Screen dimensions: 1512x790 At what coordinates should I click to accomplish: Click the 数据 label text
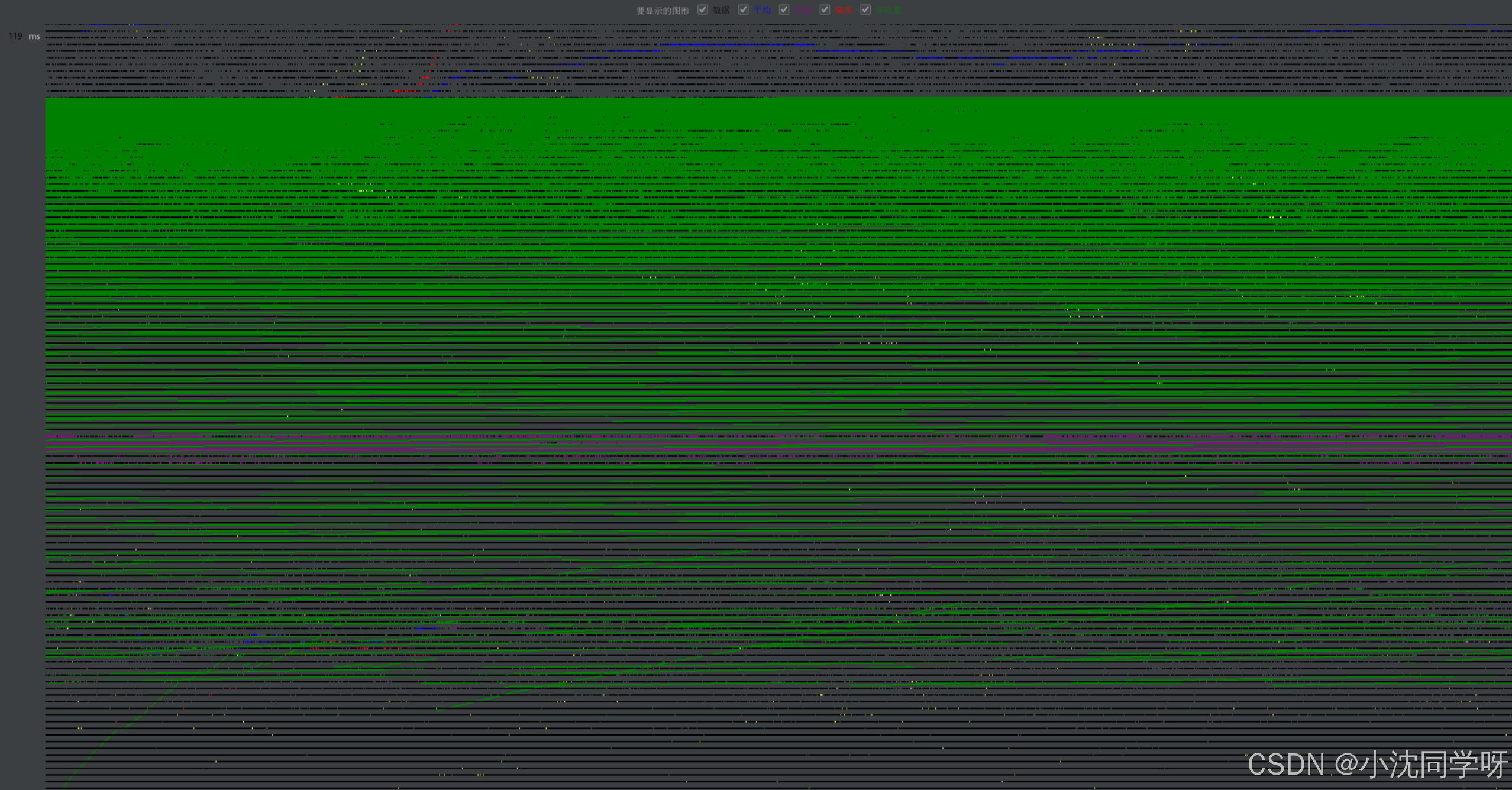coord(721,10)
